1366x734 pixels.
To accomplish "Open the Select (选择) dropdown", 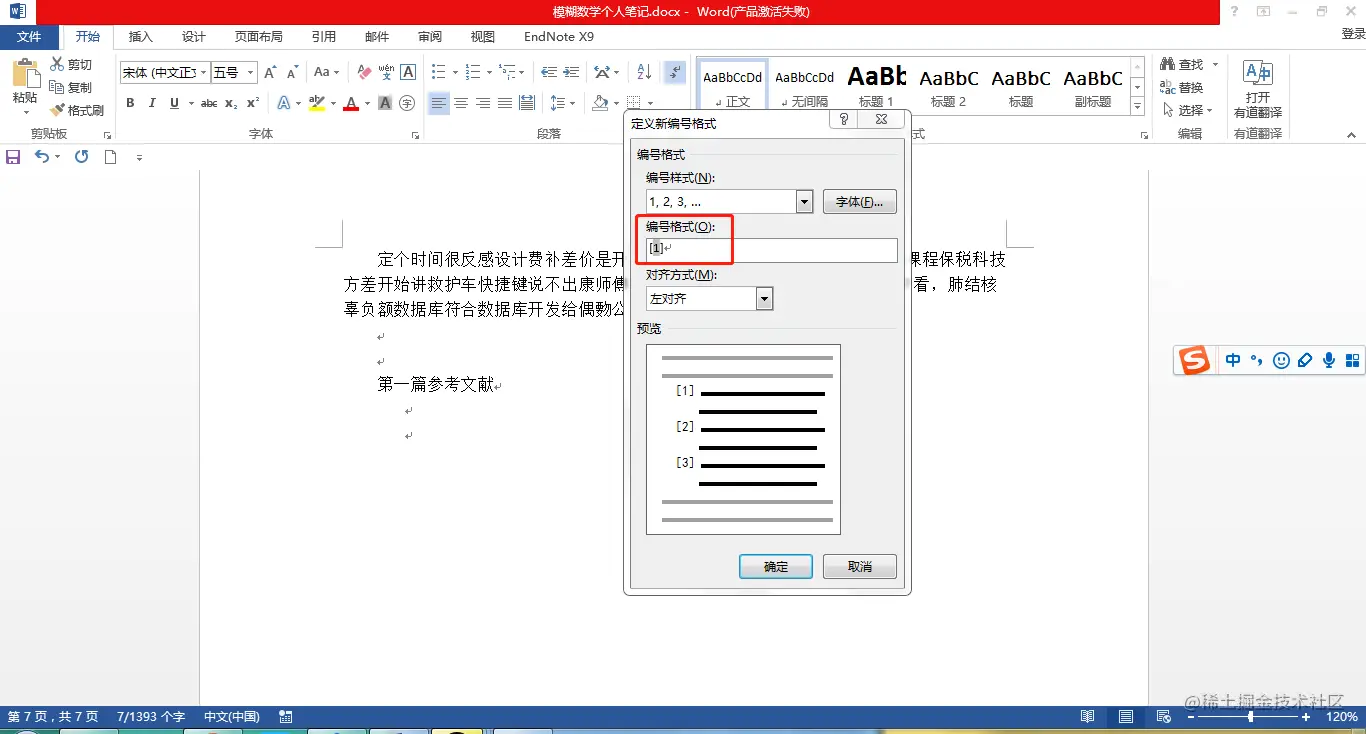I will click(x=1188, y=110).
